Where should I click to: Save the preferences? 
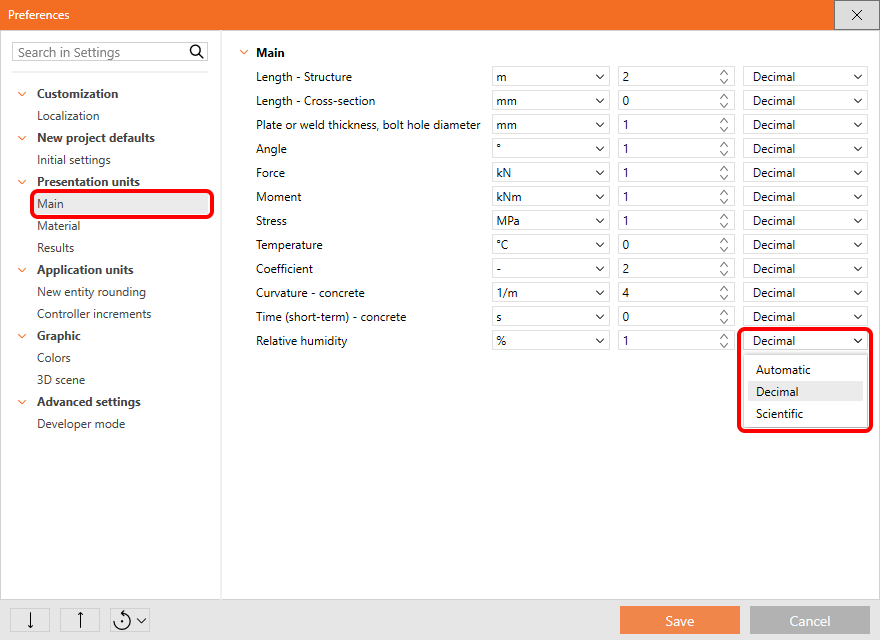tap(679, 620)
